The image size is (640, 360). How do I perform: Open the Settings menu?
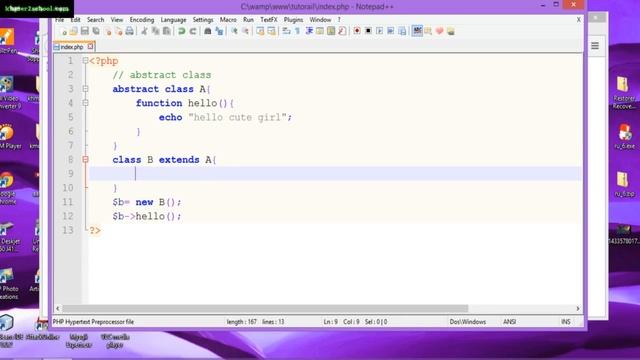(x=203, y=20)
